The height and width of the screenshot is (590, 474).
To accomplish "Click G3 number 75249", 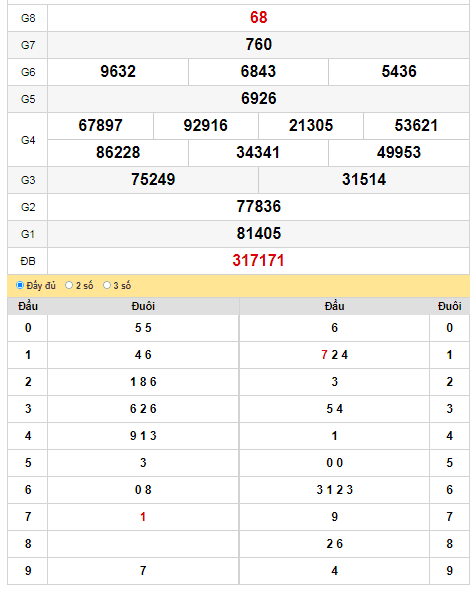I will tap(153, 179).
